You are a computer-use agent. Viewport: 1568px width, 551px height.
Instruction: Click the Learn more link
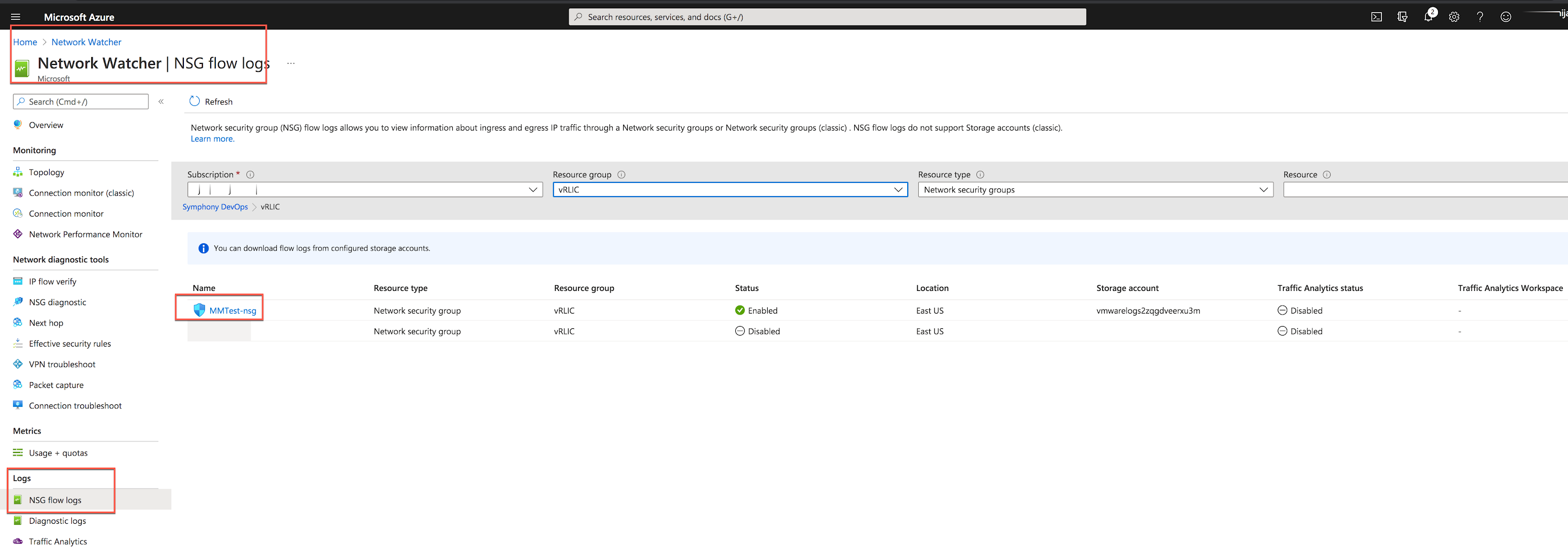[212, 139]
